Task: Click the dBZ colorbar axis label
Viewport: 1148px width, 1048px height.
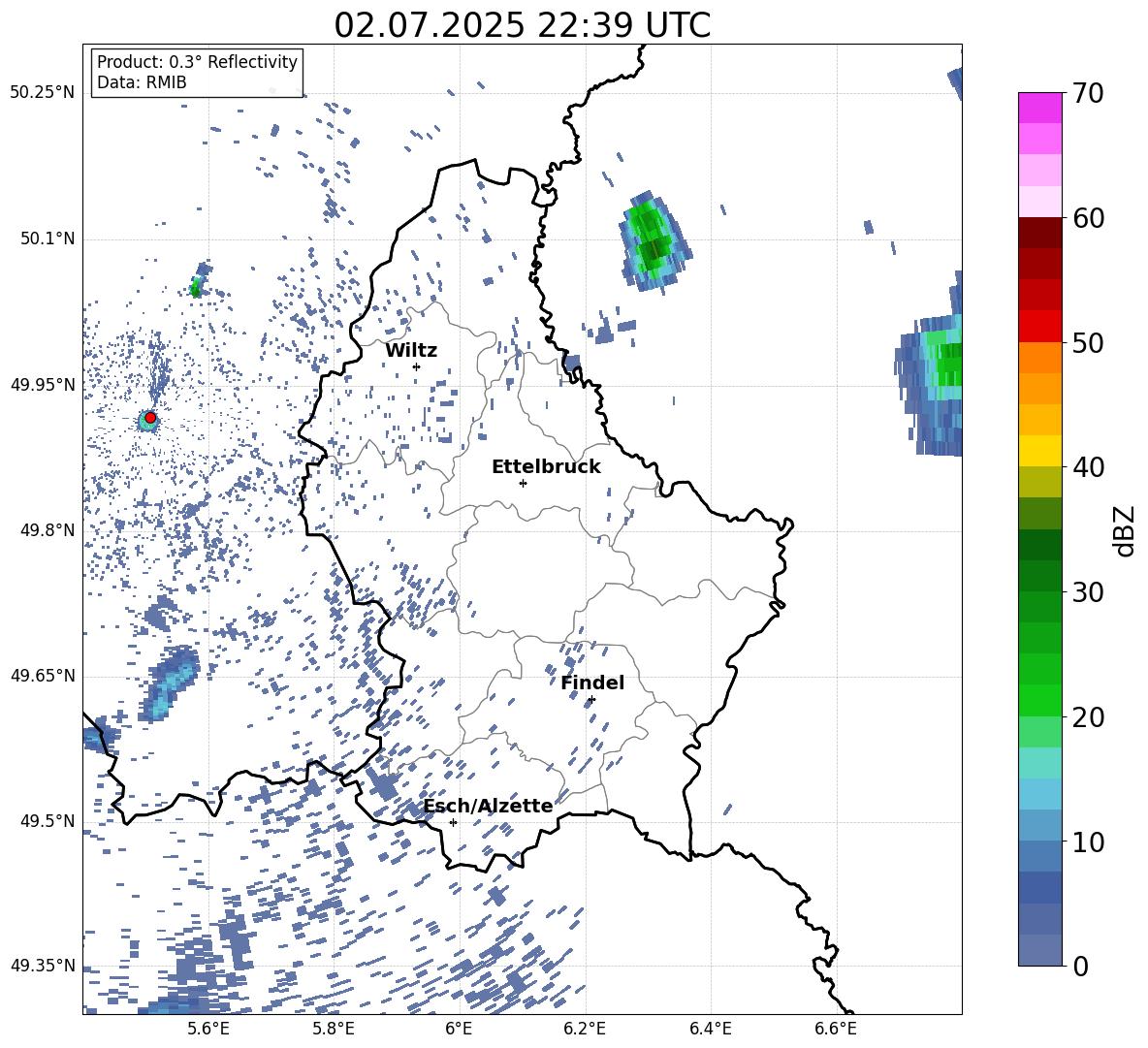Action: (x=1126, y=530)
